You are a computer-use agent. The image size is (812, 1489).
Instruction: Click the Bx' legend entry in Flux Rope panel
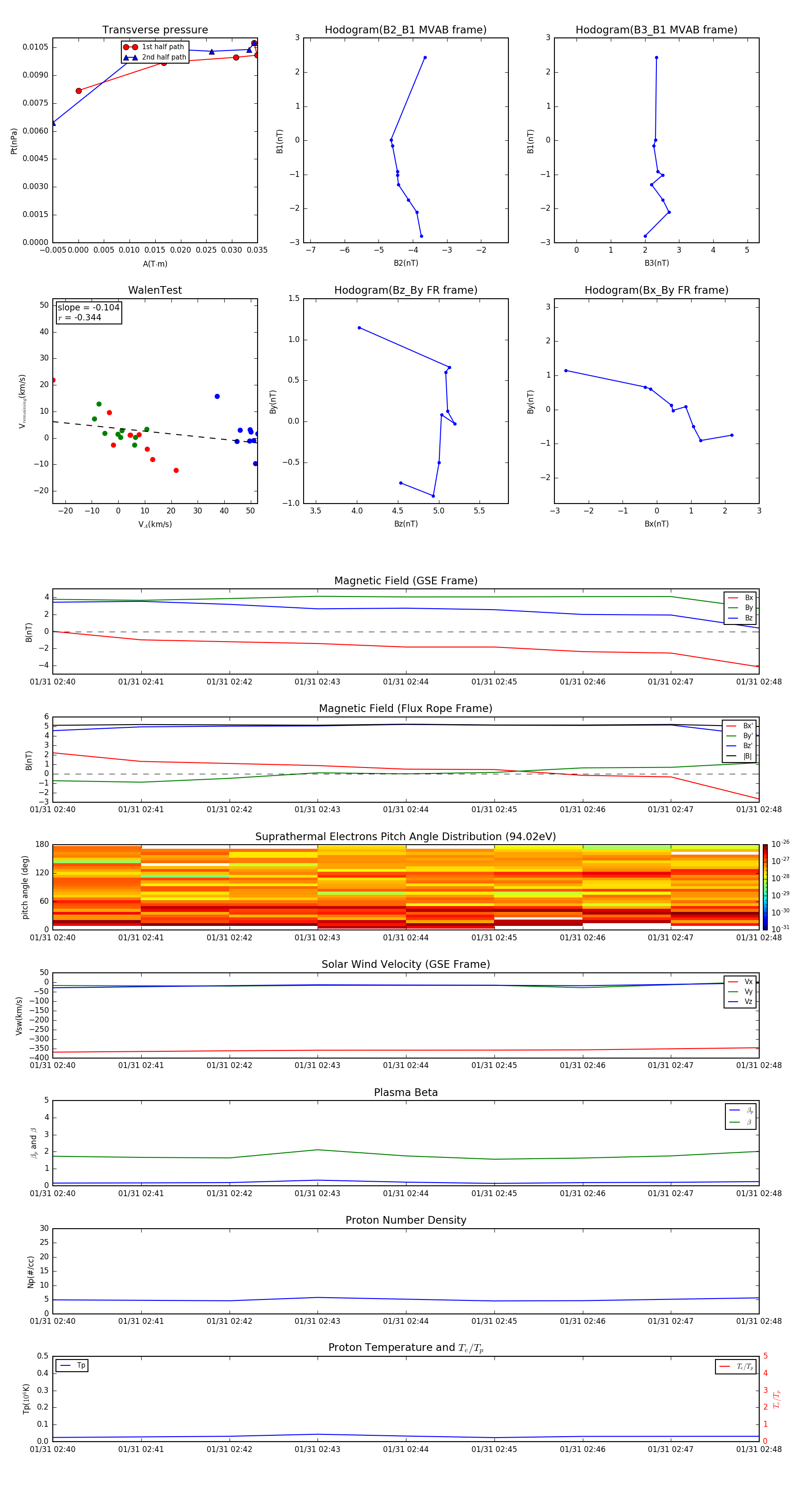coord(740,726)
